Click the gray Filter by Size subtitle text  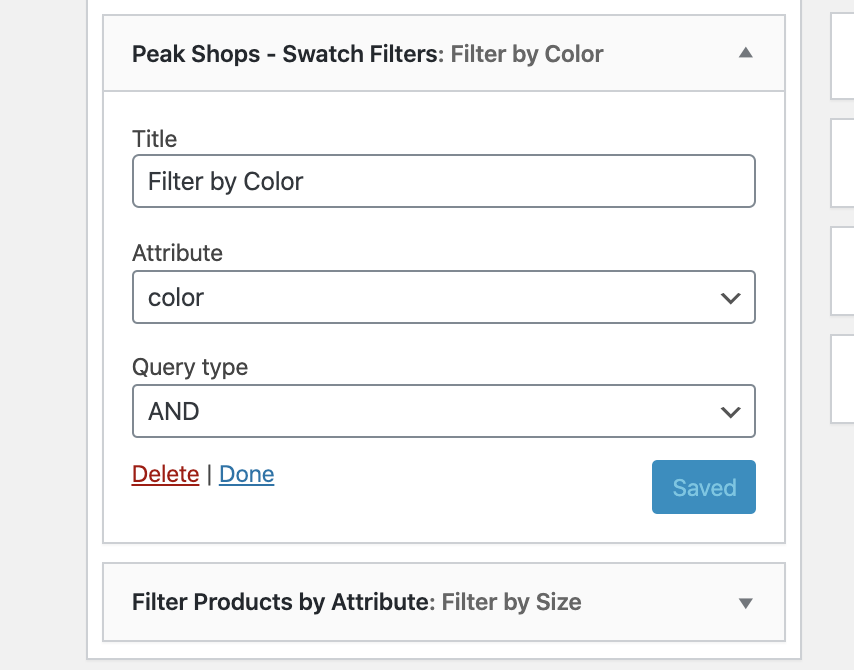(511, 602)
